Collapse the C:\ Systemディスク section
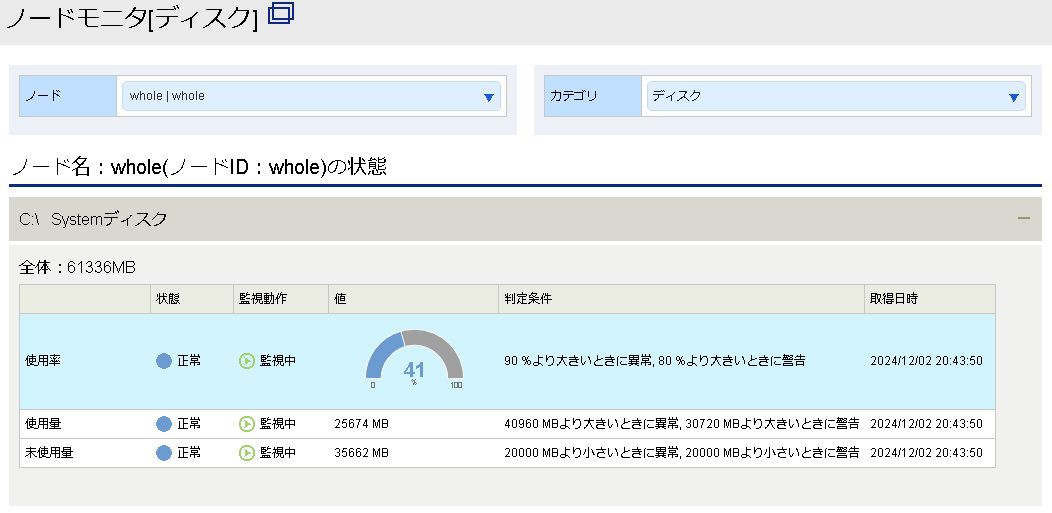Viewport: 1052px width, 513px height. (1023, 219)
